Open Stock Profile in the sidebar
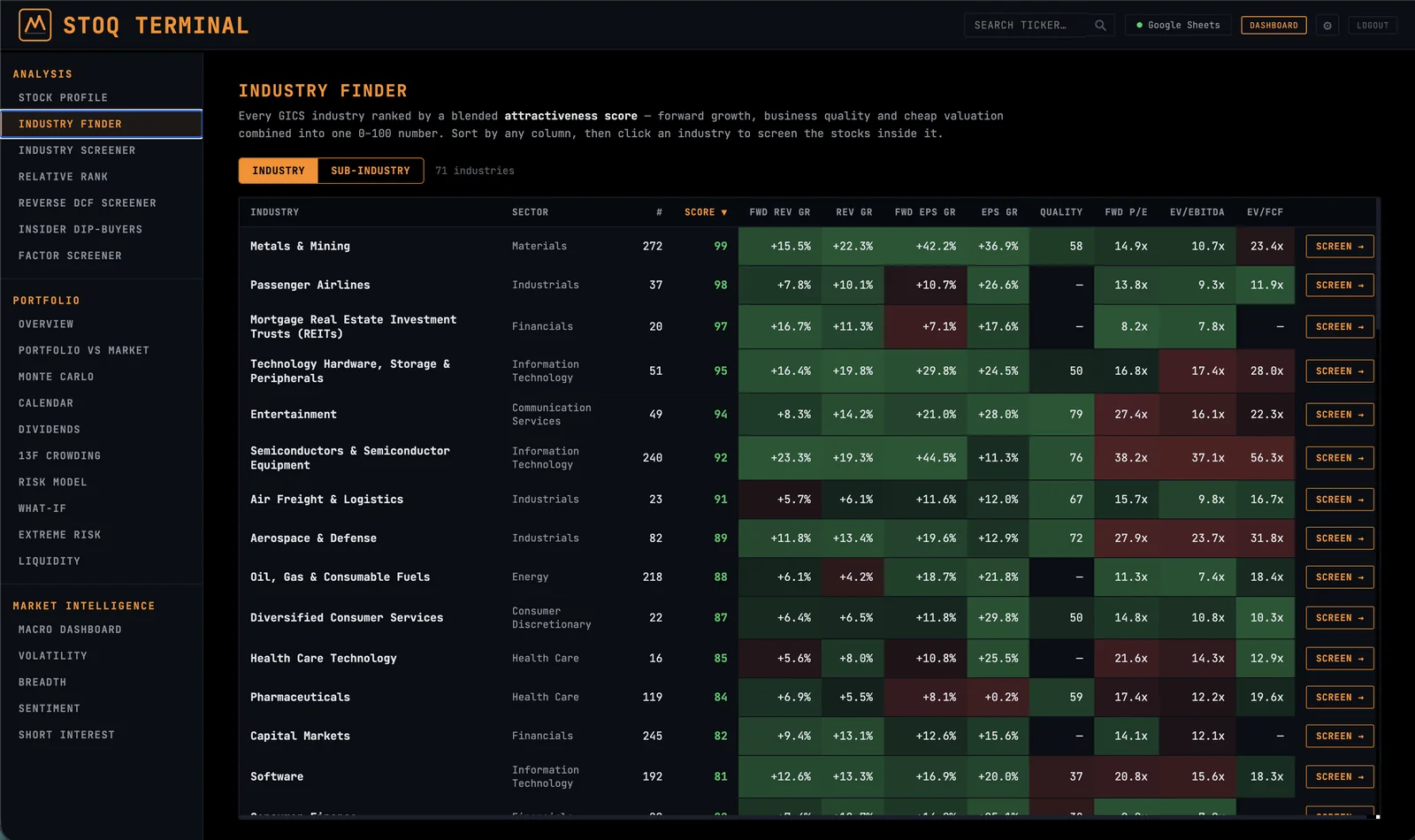 (102, 98)
